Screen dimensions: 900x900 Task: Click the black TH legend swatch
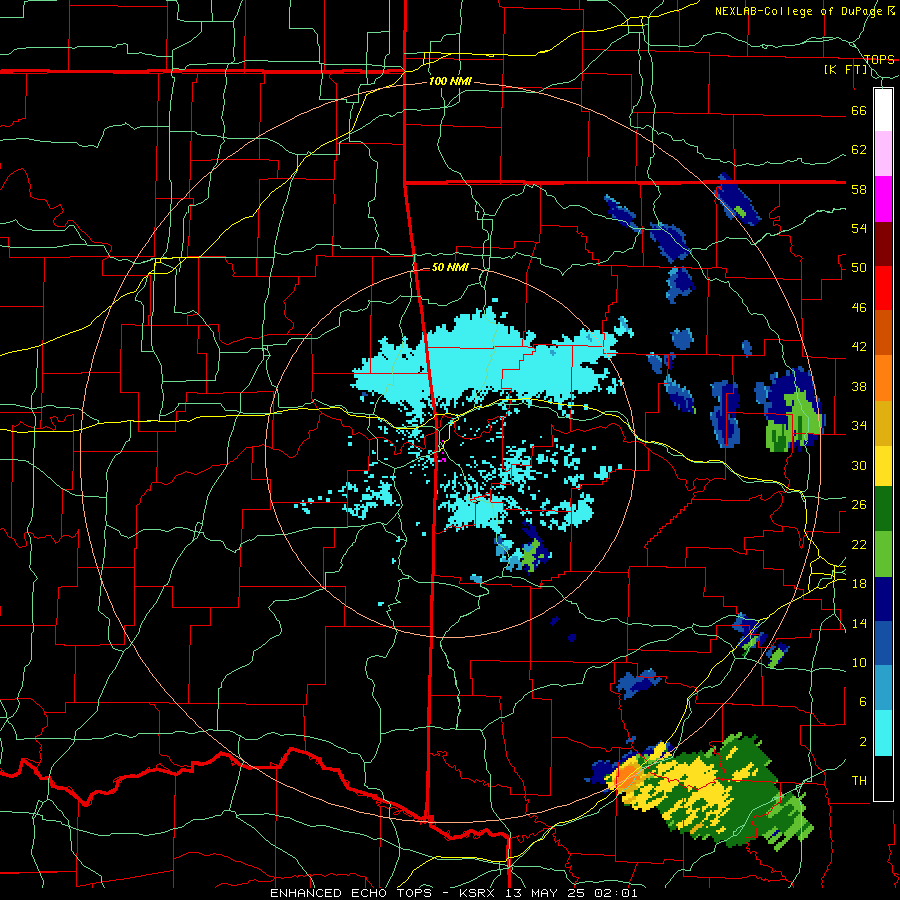tap(883, 778)
